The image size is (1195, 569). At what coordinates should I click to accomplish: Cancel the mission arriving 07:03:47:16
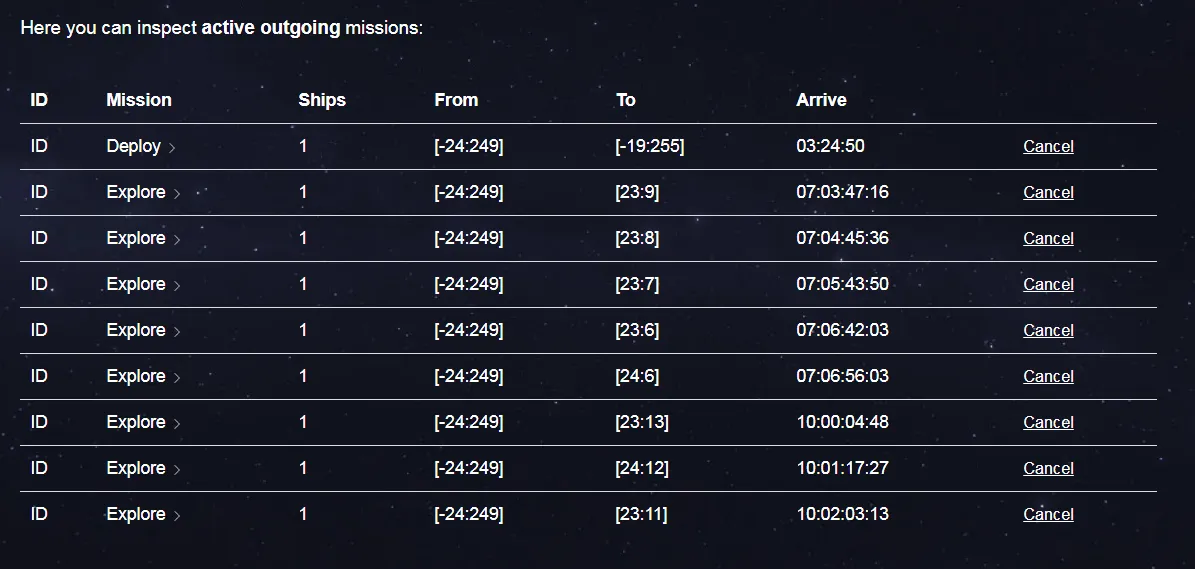pyautogui.click(x=1048, y=192)
